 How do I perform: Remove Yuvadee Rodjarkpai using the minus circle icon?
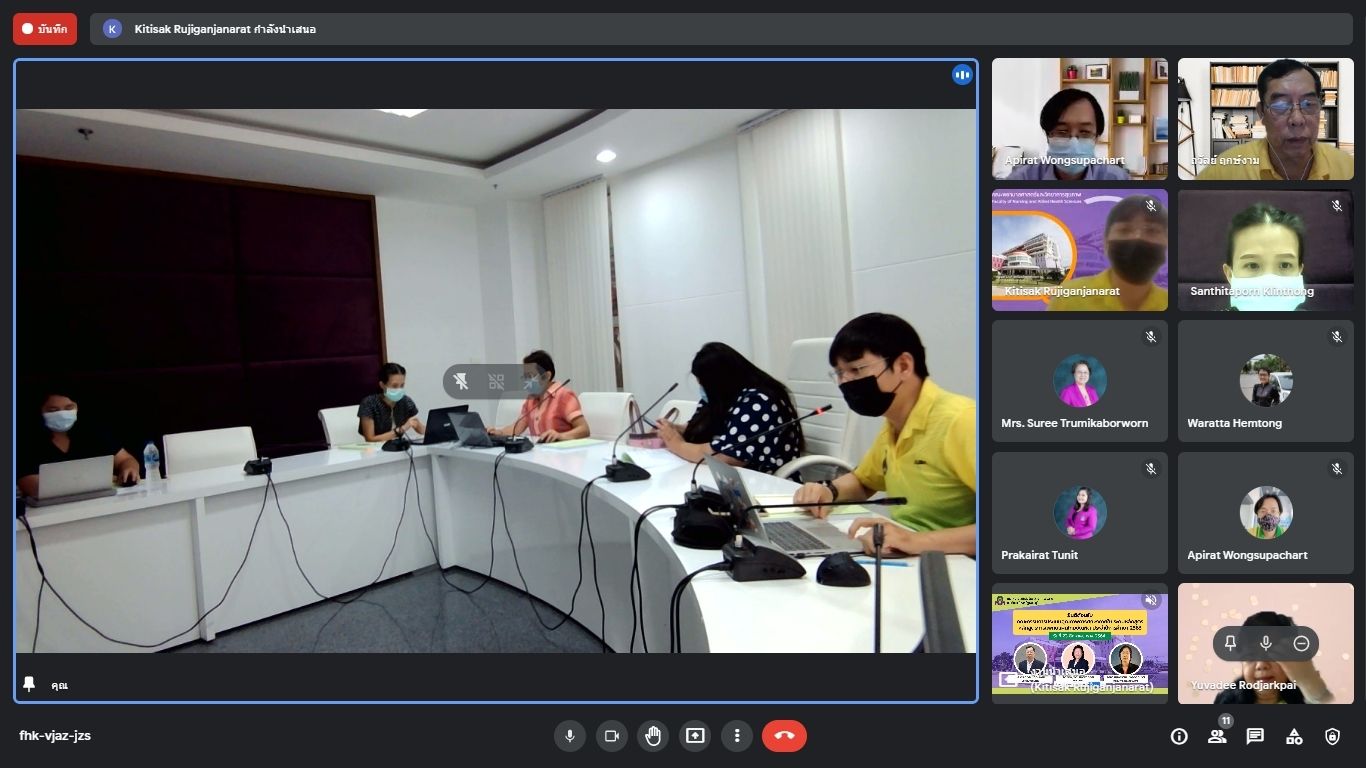point(1301,643)
